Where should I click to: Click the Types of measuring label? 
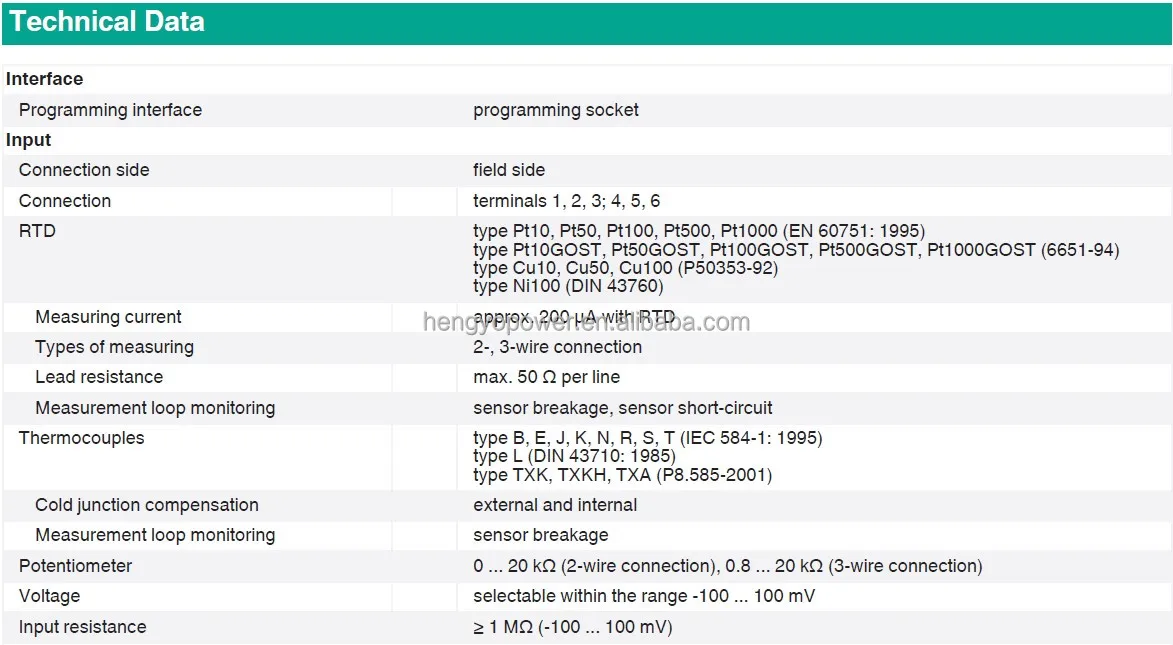114,347
